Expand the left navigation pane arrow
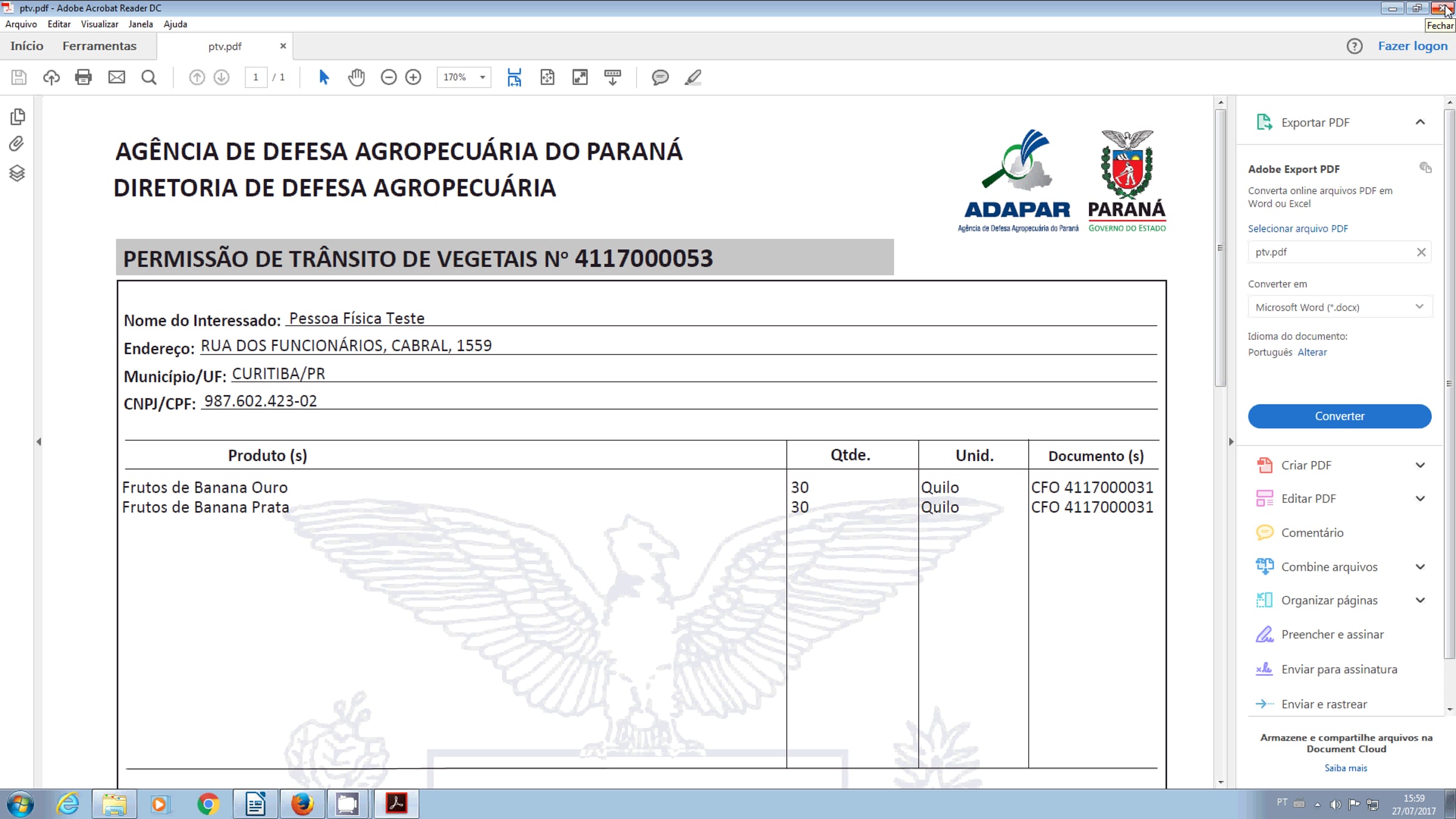 click(39, 442)
